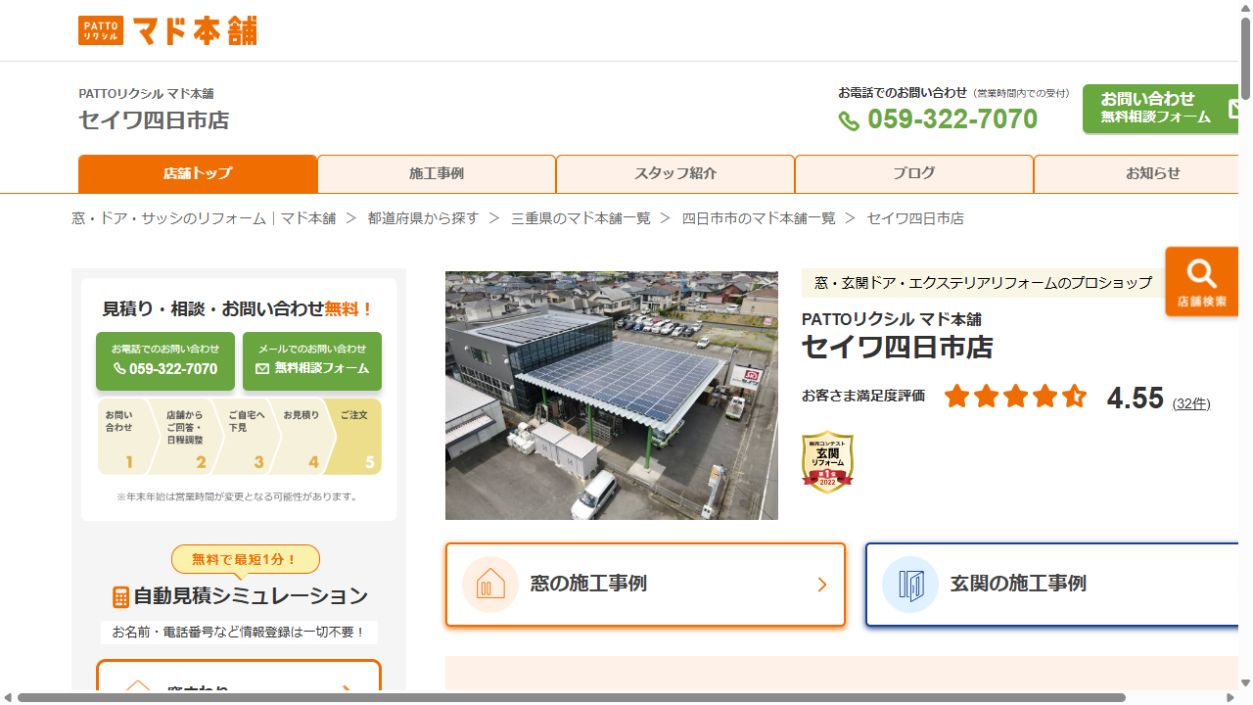Click the 窓・玄関ドア・エクステリアリフォームのプロショップ label
Screen dimensions: 1253x705
(983, 283)
